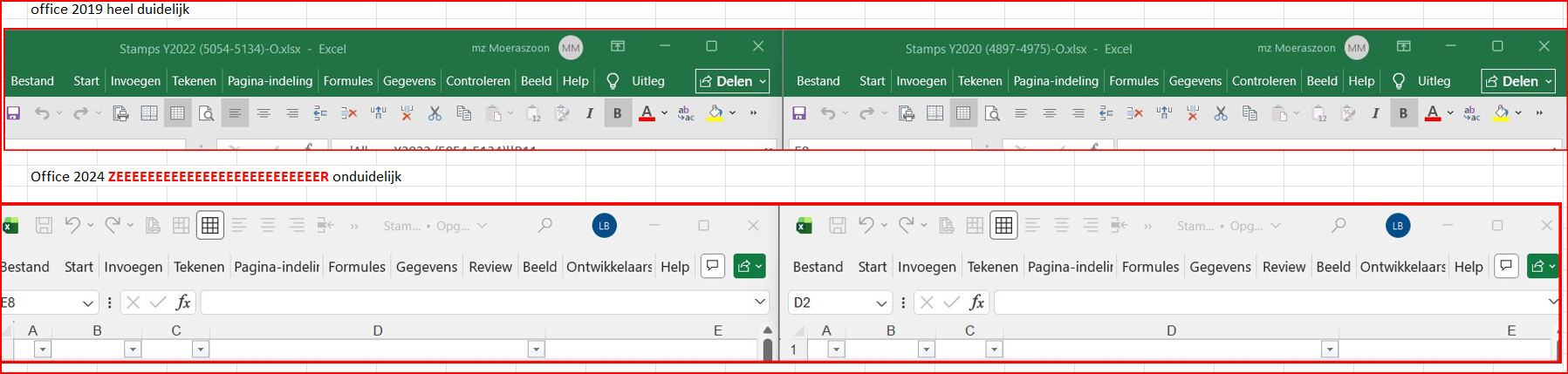Open Controleren tab in Stamps Y2022 window
The height and width of the screenshot is (374, 1568).
[478, 81]
